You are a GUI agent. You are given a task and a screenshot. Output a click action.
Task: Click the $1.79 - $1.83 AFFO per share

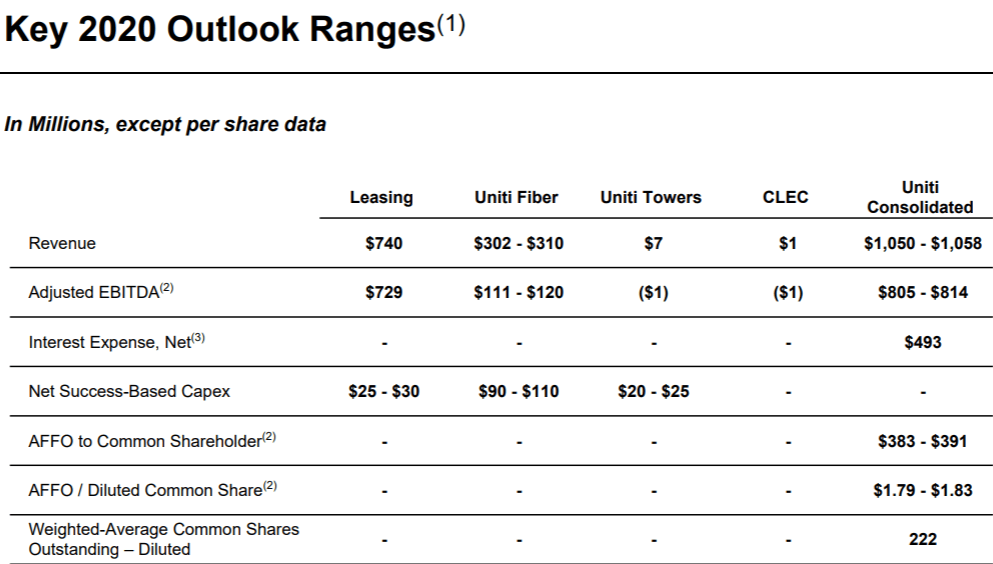[x=923, y=490]
